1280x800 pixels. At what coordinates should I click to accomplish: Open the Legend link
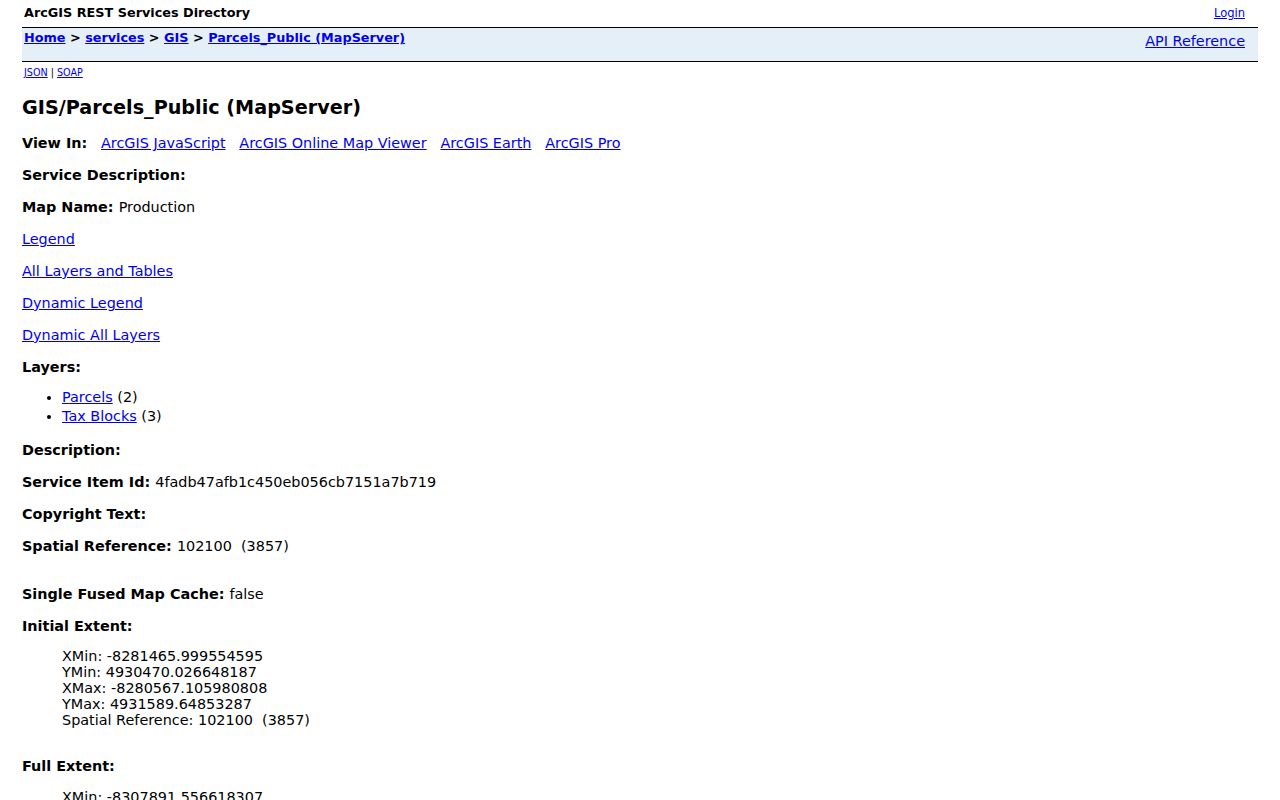pyautogui.click(x=48, y=239)
